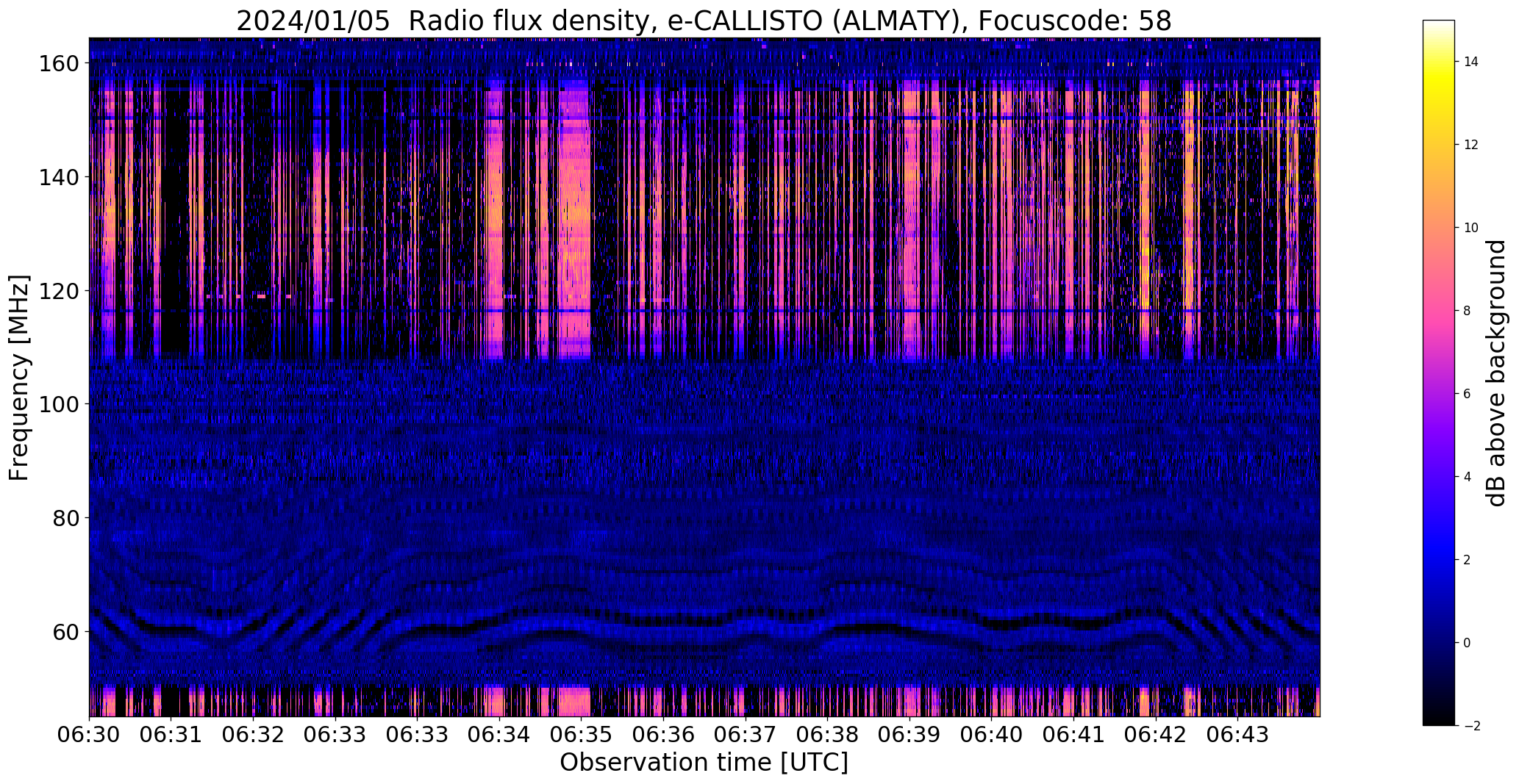Click the 06:38 time tick label
This screenshot has width=1519, height=784.
(x=828, y=736)
